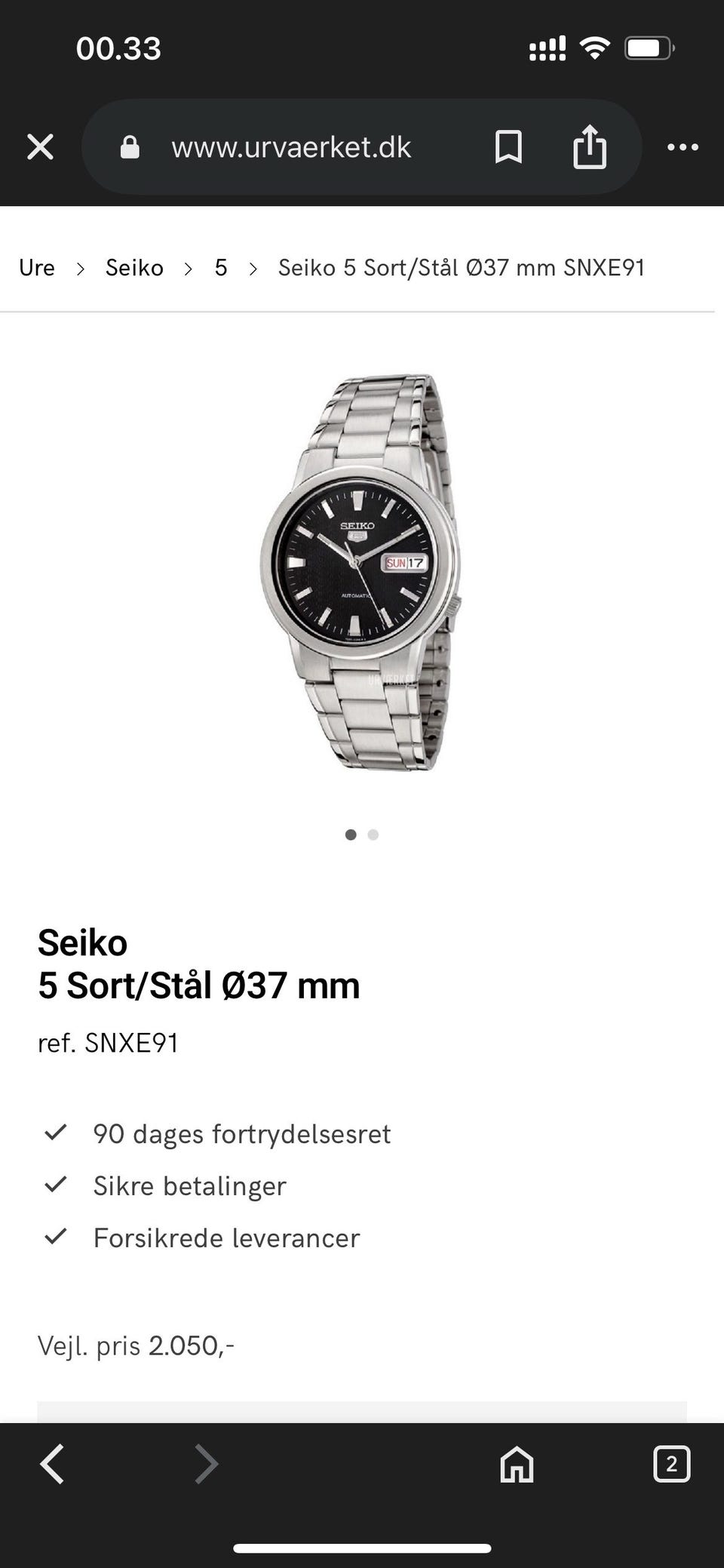Select the first image carousel dot
Screen dimensions: 724x1568
tap(351, 835)
